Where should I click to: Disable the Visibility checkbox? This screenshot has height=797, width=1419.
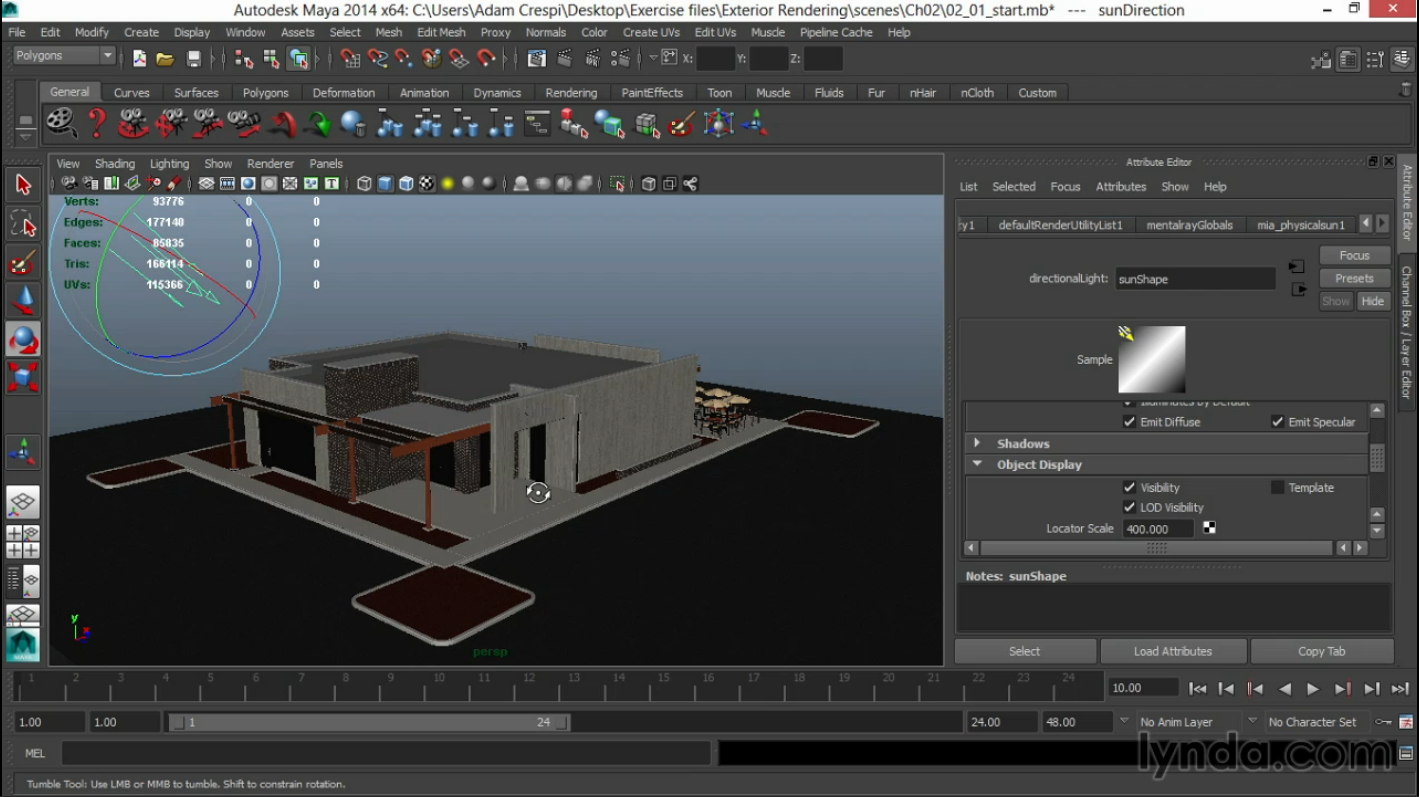(x=1129, y=487)
